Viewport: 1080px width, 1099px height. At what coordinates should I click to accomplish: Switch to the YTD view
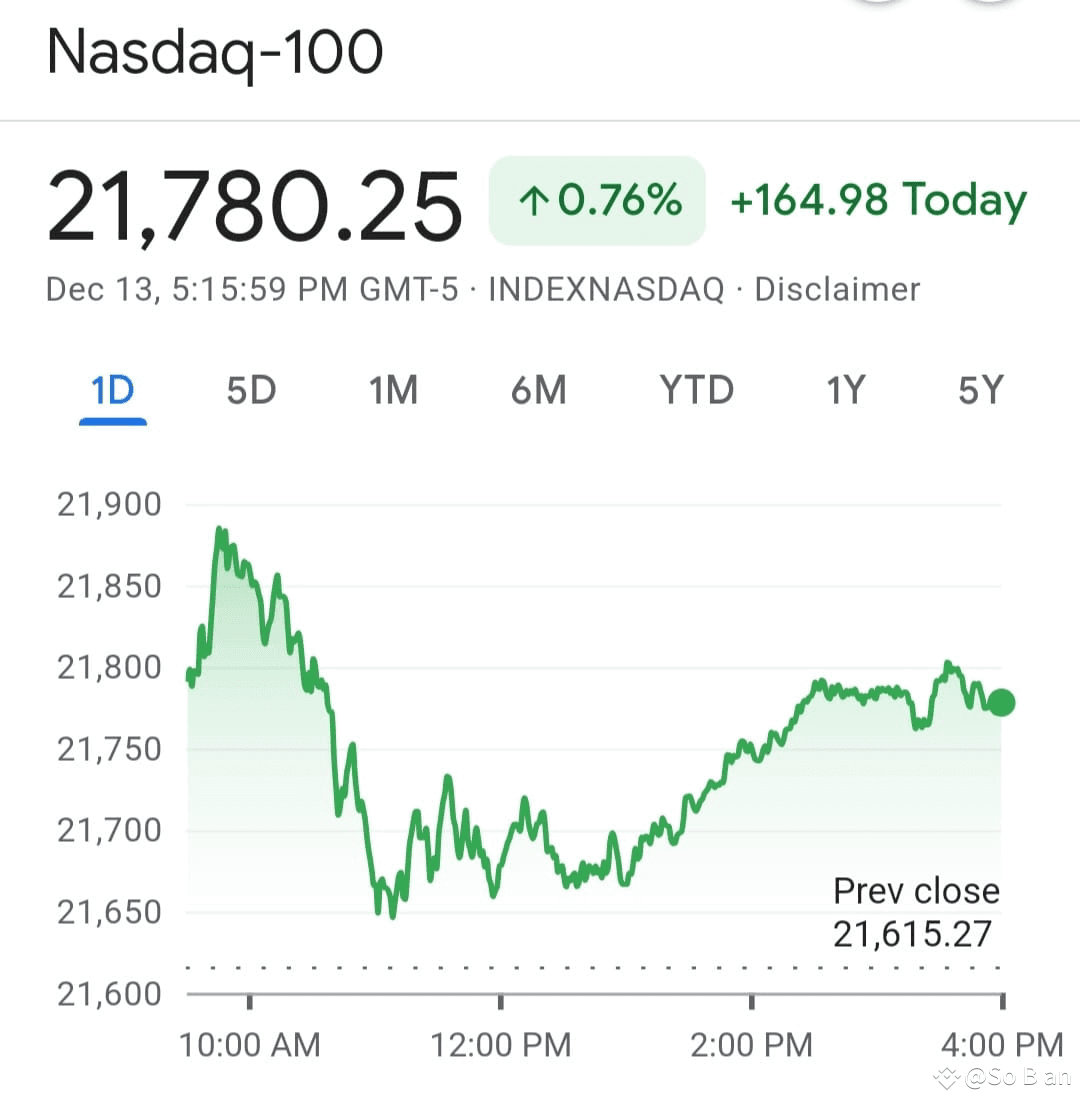pyautogui.click(x=696, y=391)
